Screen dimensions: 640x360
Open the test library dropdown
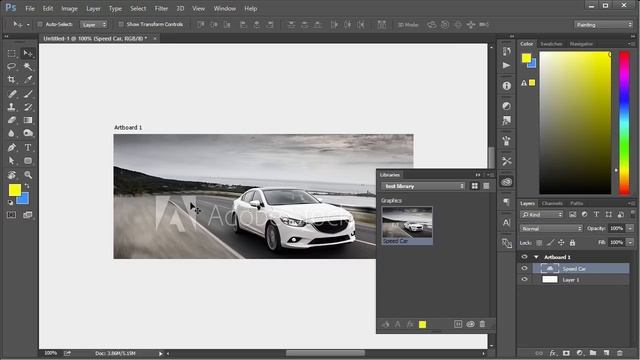coord(423,186)
